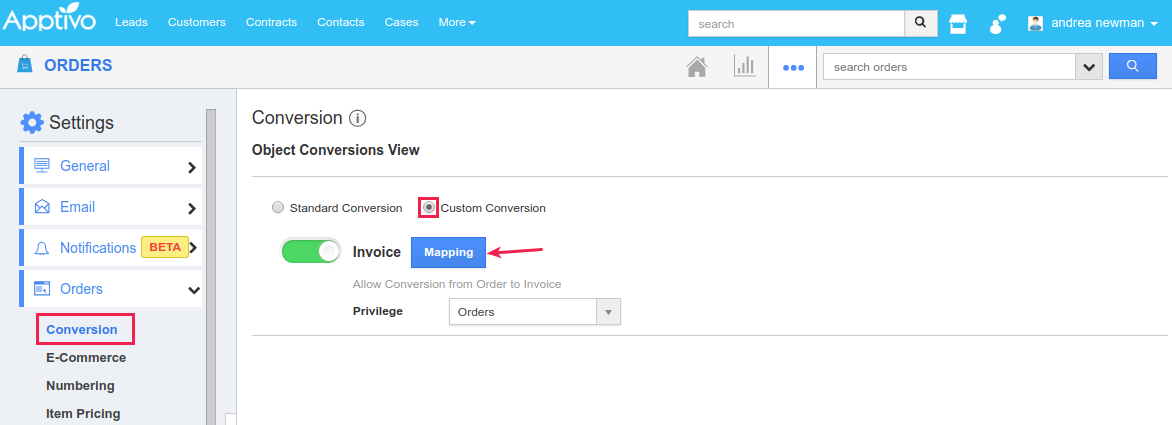Click the top search magnifier icon
1172x425 pixels.
(x=919, y=23)
